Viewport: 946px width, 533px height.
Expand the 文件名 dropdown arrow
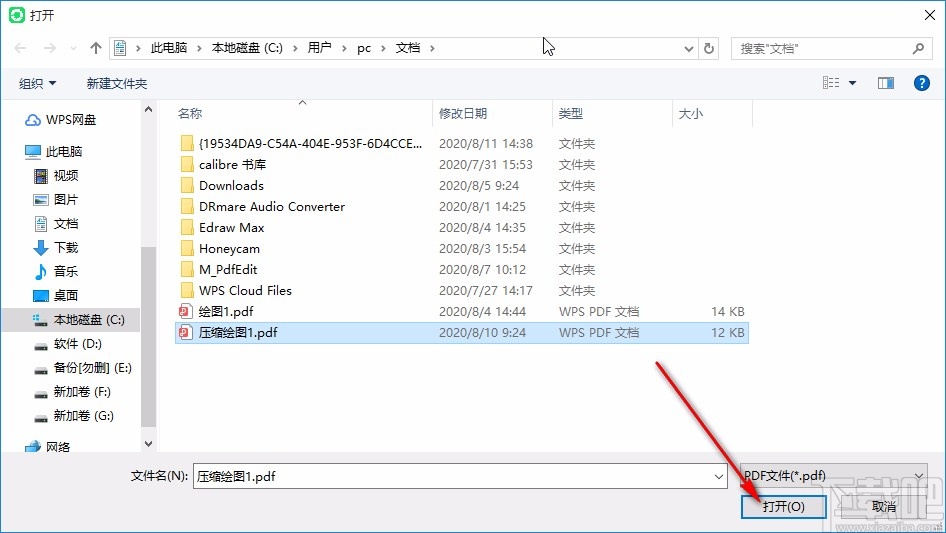pyautogui.click(x=719, y=476)
